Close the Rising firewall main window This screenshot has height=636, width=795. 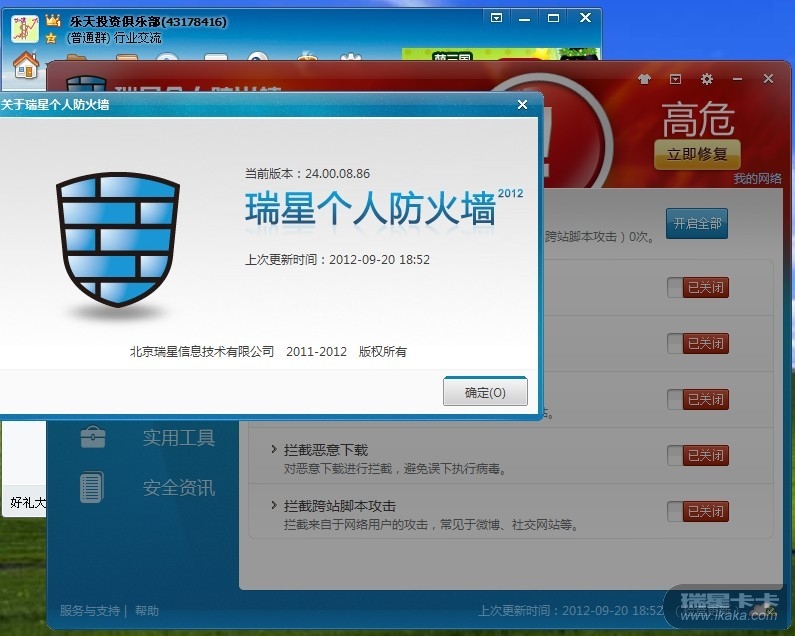[x=768, y=79]
